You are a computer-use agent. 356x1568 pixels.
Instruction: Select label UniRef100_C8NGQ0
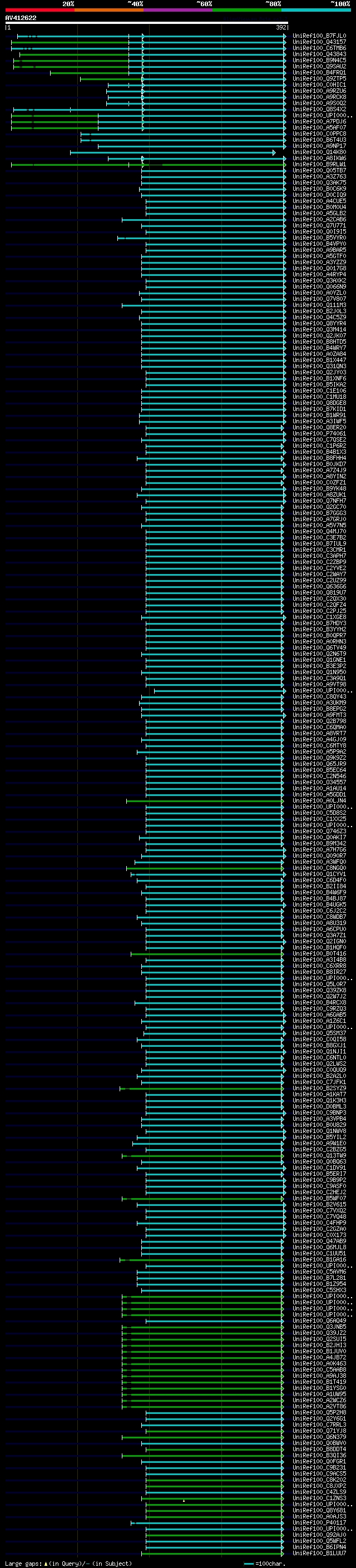[319, 868]
